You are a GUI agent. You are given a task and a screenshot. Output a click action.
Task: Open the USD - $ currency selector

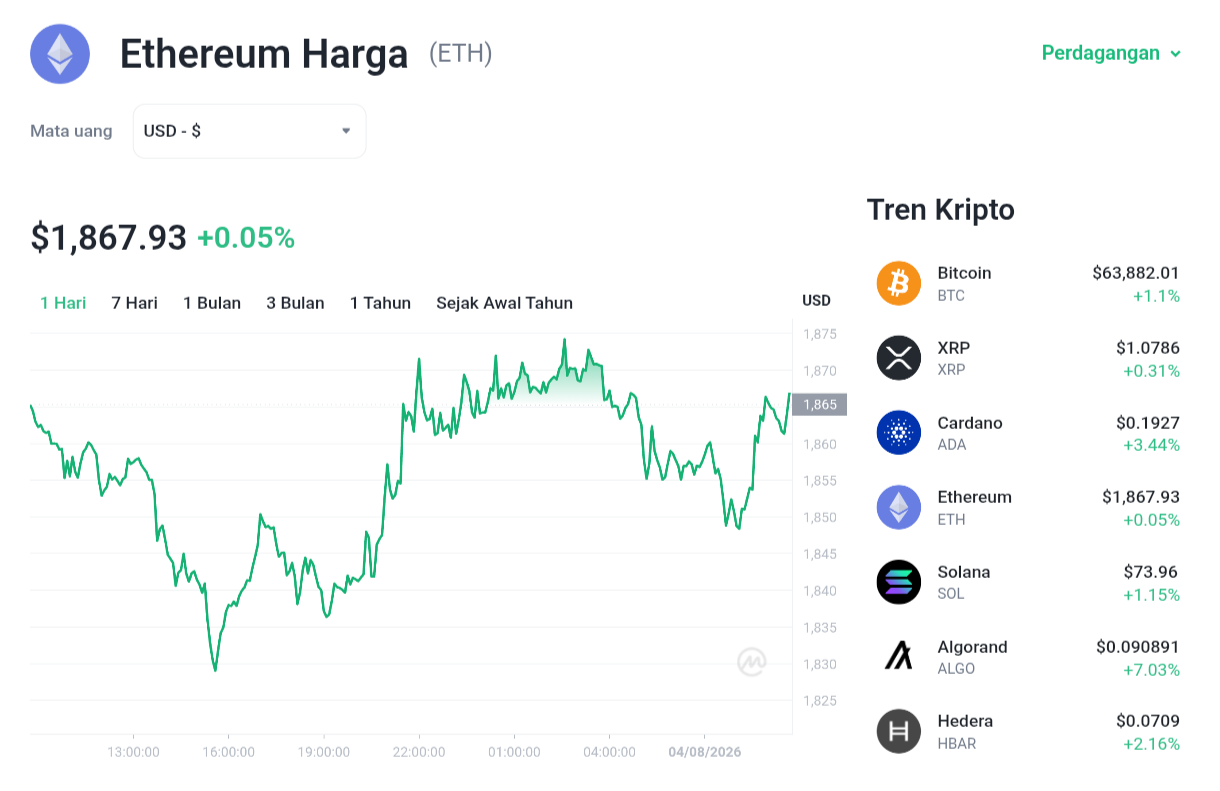249,131
